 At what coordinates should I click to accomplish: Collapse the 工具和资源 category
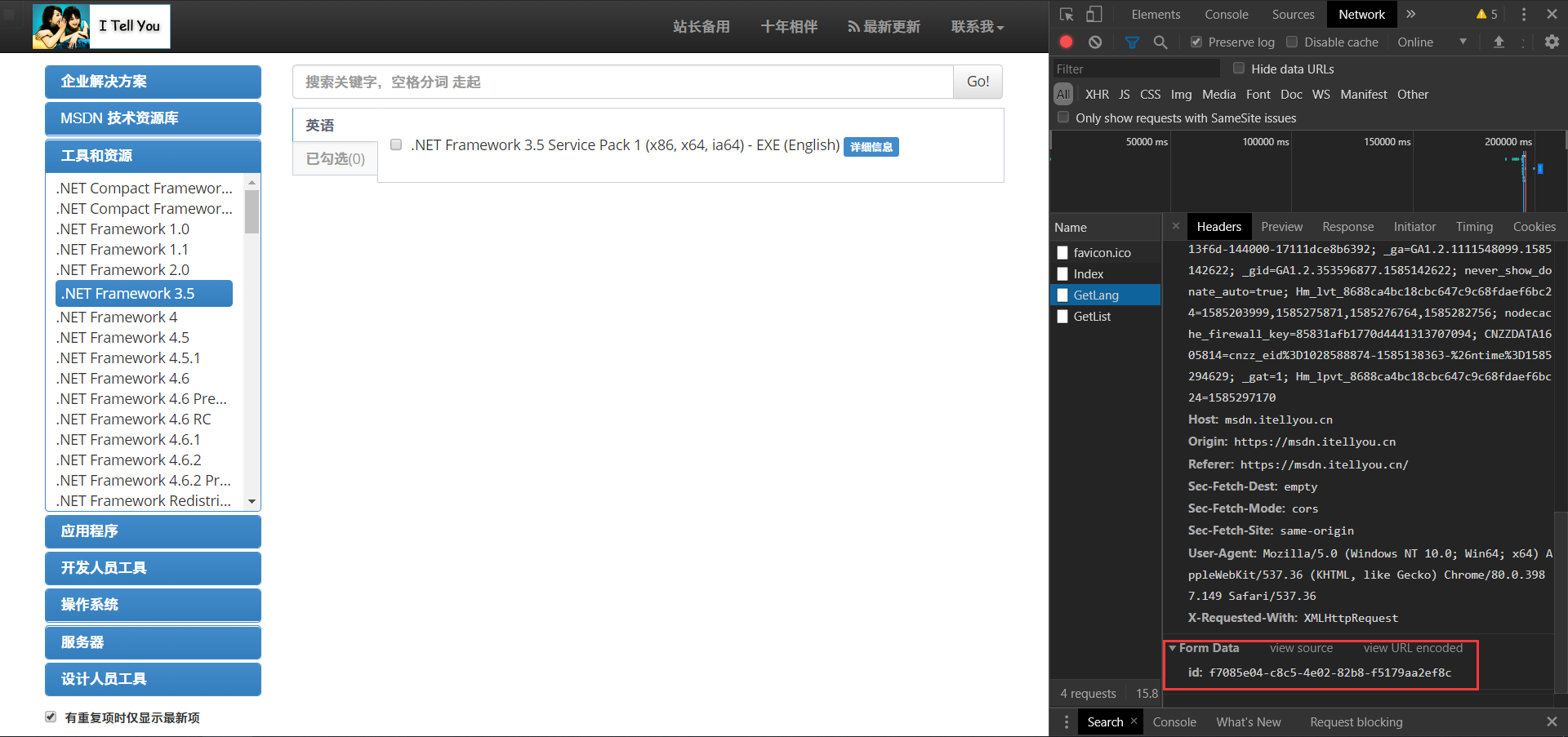tap(153, 156)
